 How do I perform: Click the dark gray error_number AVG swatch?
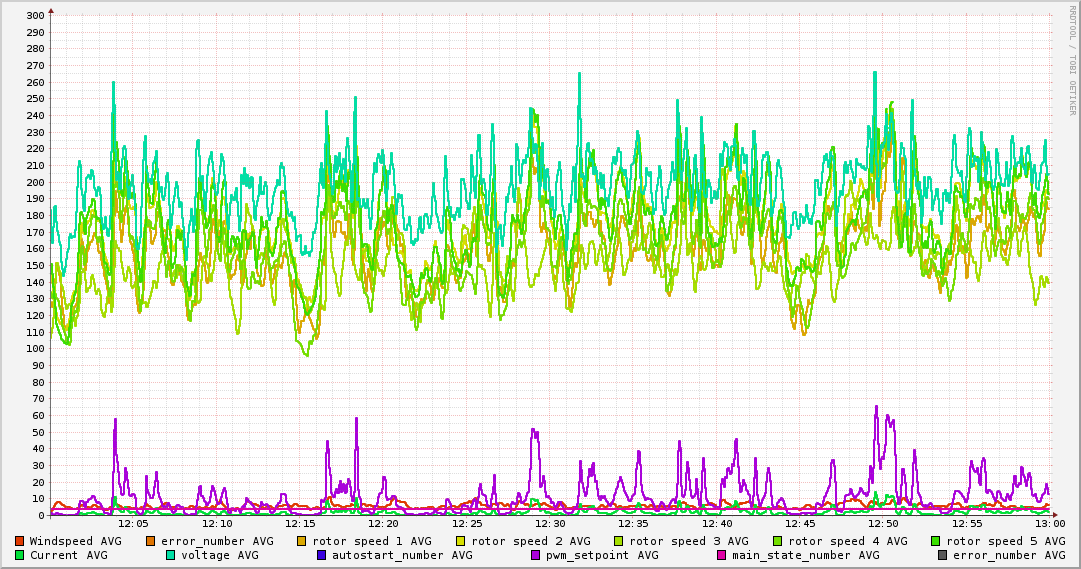click(x=942, y=555)
